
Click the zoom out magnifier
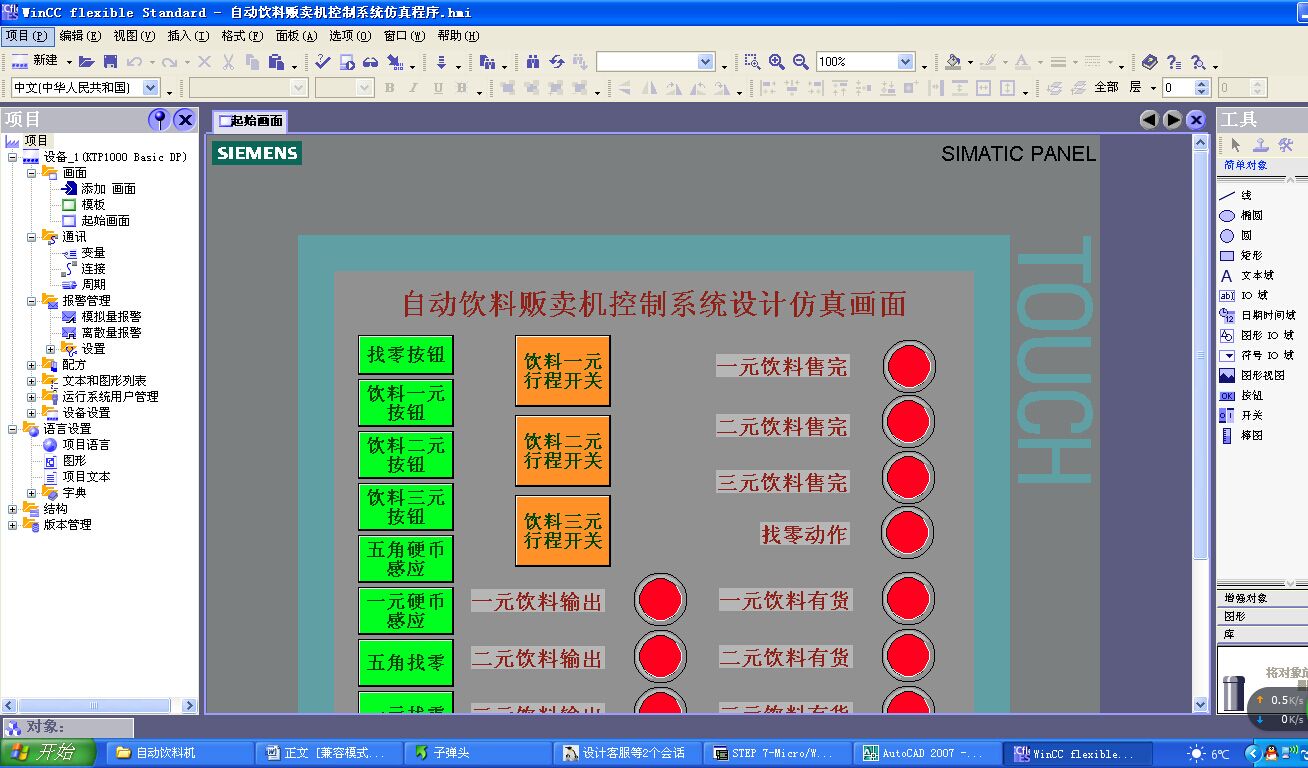point(800,62)
